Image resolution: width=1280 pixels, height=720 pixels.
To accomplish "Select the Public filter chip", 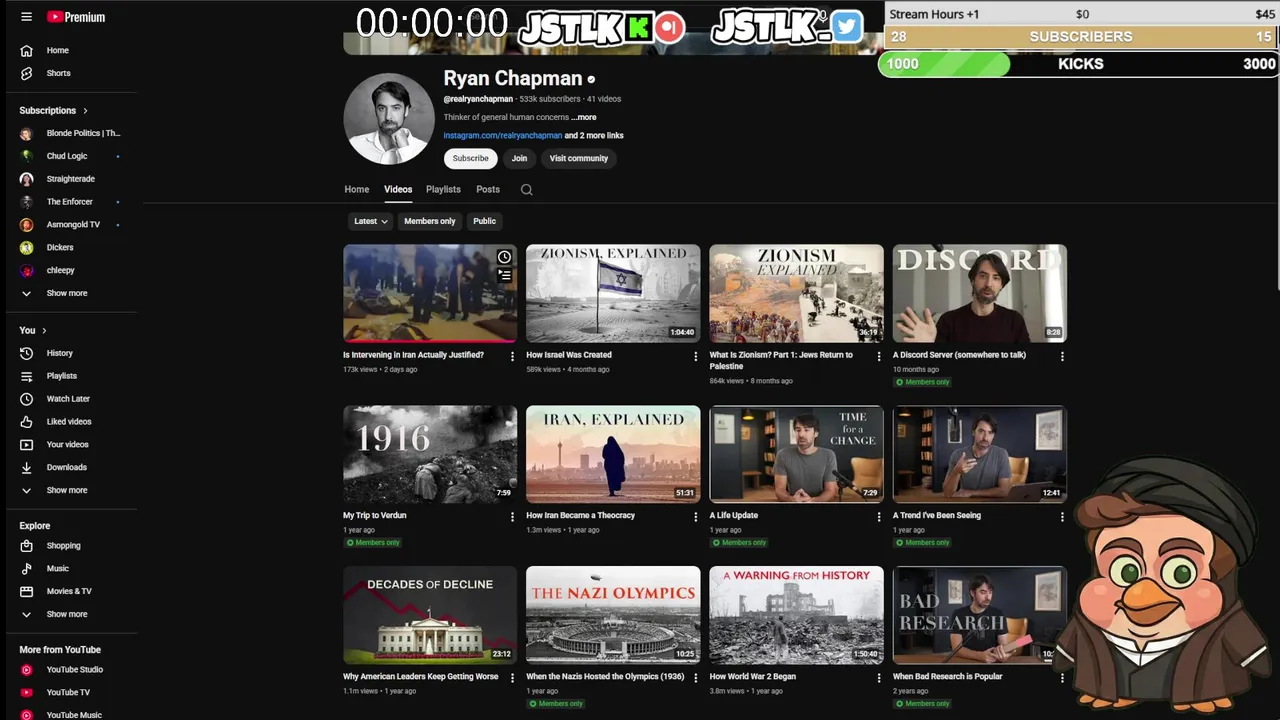I will [484, 221].
